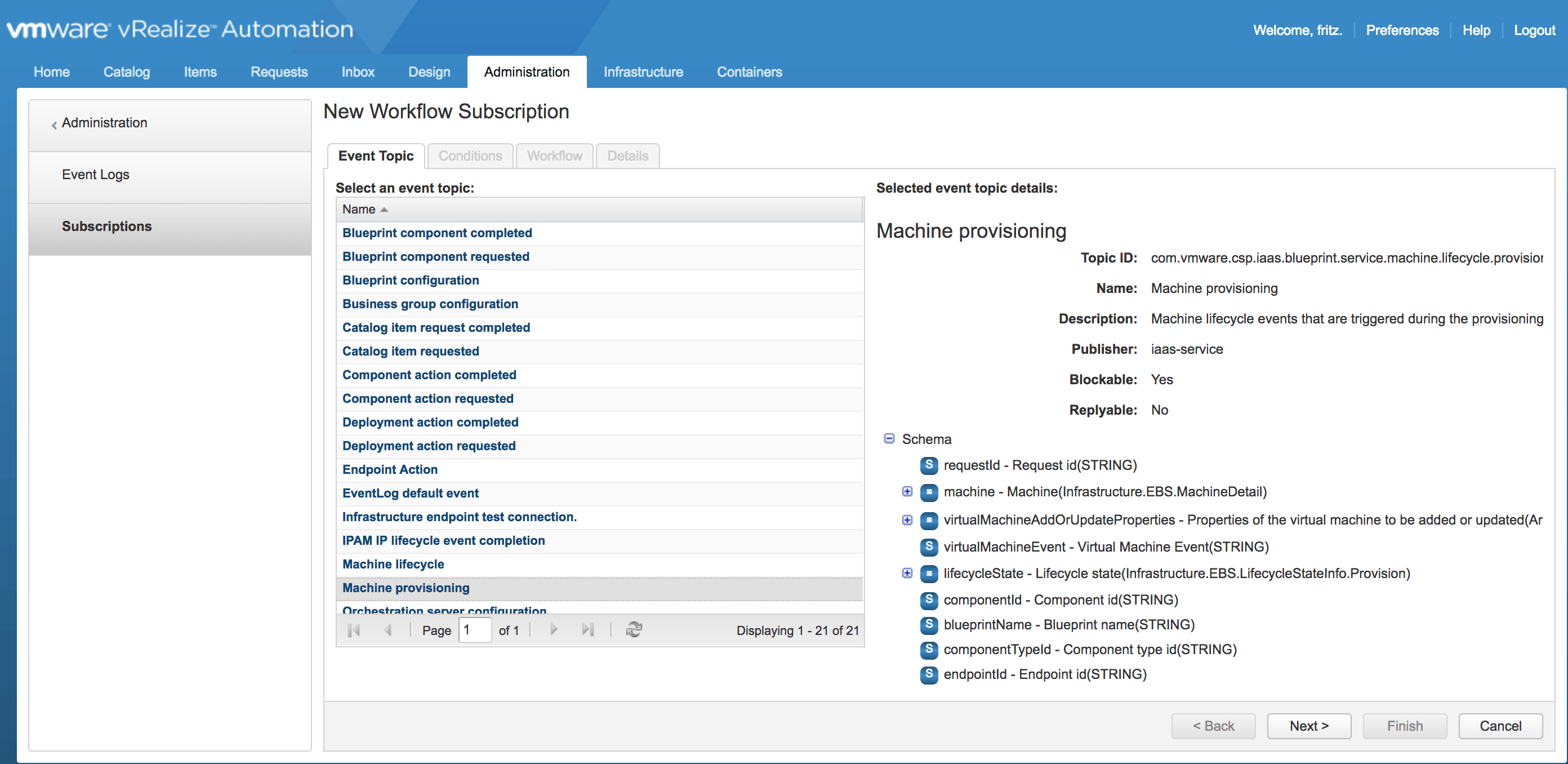Select Infrastructure endpoint test connection topic
This screenshot has width=1568, height=764.
(600, 517)
